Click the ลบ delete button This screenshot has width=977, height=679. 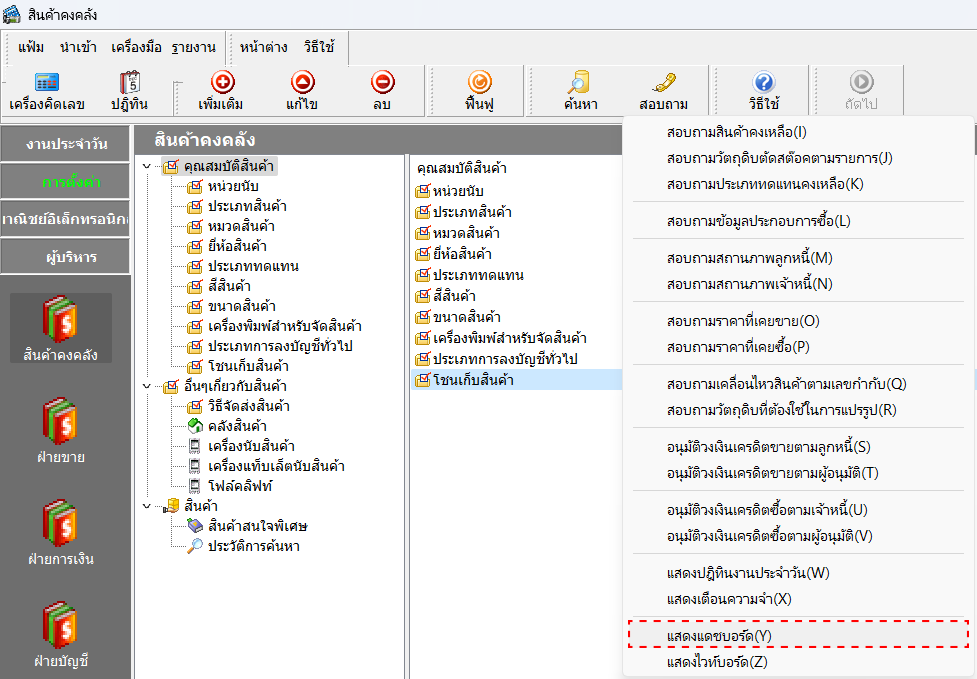point(382,91)
